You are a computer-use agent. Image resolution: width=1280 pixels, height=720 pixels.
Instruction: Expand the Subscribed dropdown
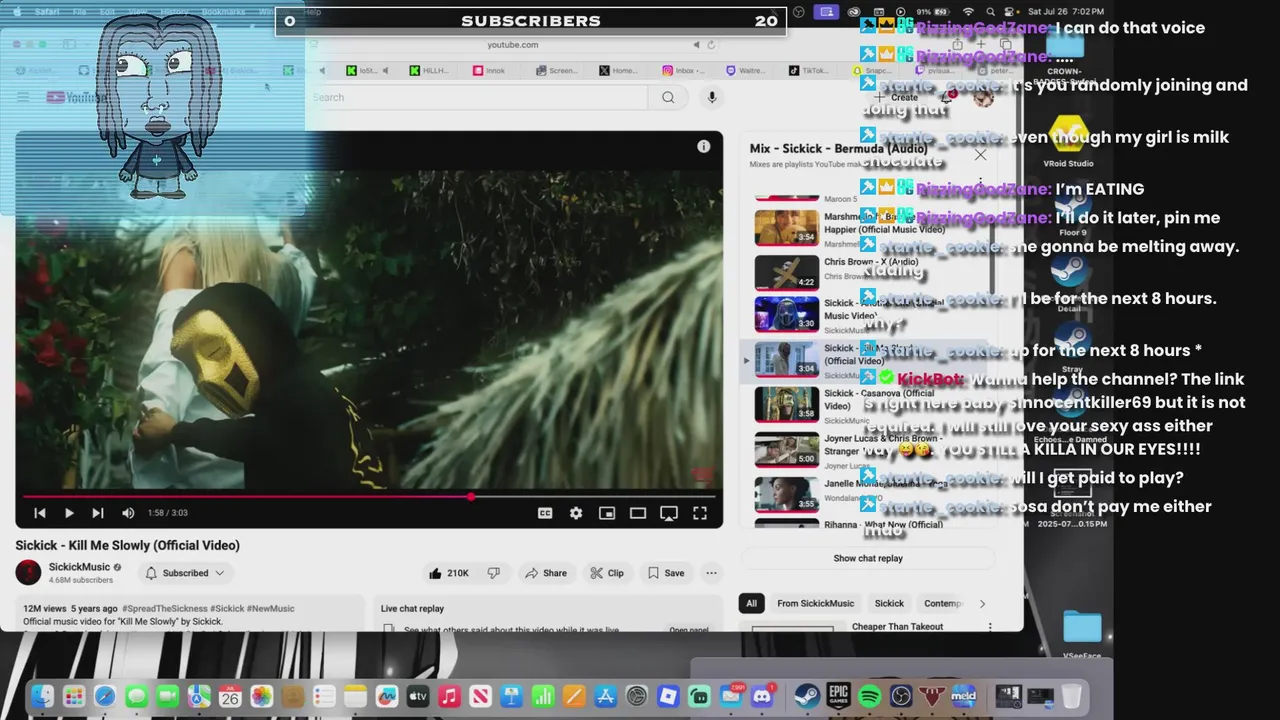(185, 573)
